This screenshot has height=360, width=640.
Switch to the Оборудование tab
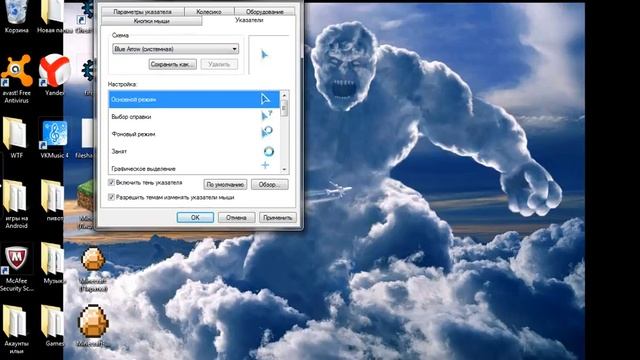click(264, 12)
